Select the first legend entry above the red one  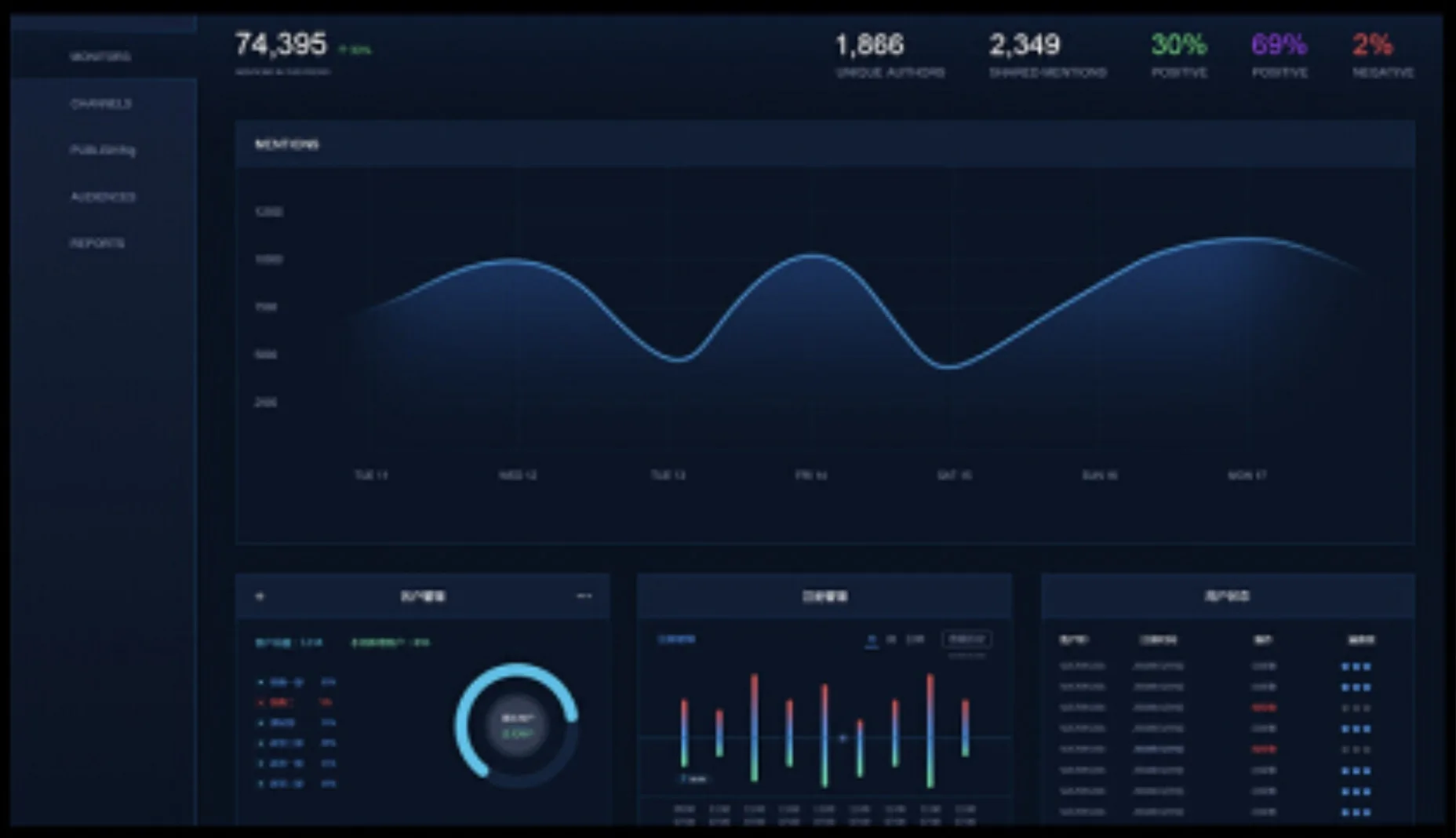click(297, 682)
